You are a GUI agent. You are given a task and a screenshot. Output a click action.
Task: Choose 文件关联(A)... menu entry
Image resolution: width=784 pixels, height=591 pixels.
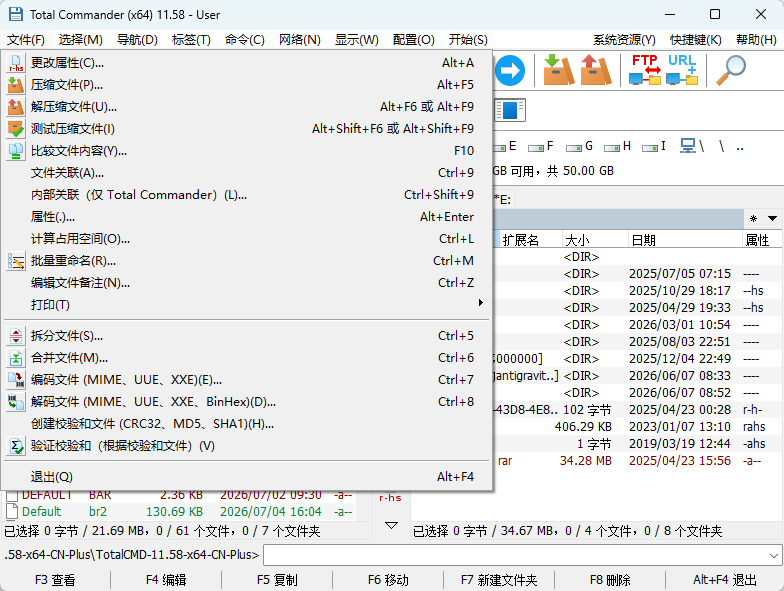point(248,173)
